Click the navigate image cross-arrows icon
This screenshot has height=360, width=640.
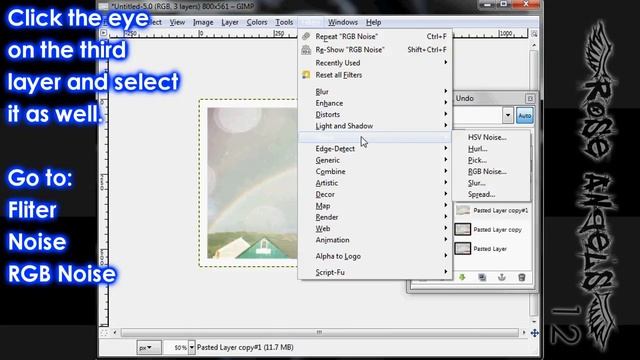534,333
